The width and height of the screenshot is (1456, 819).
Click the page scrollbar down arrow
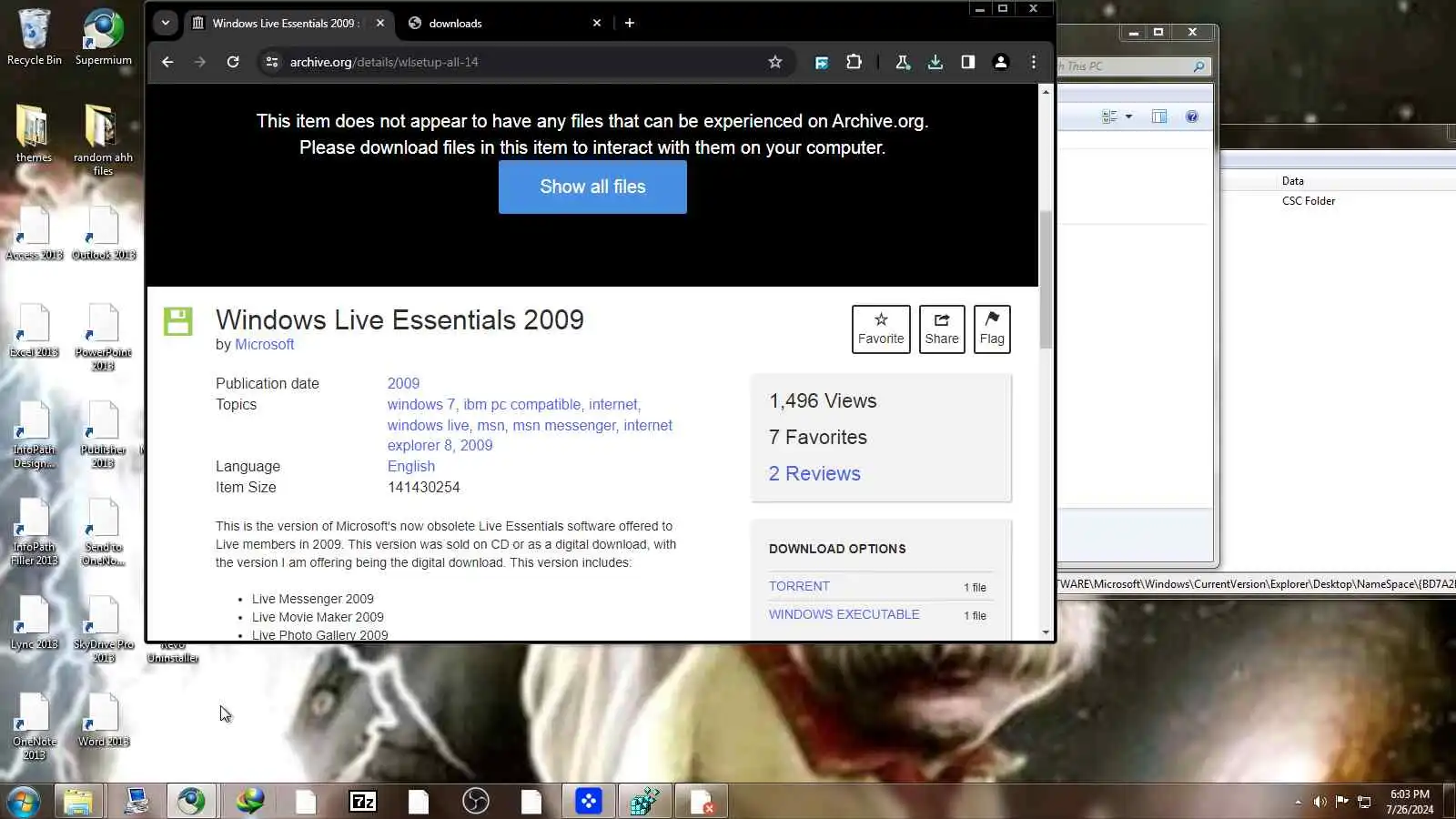coord(1046,632)
